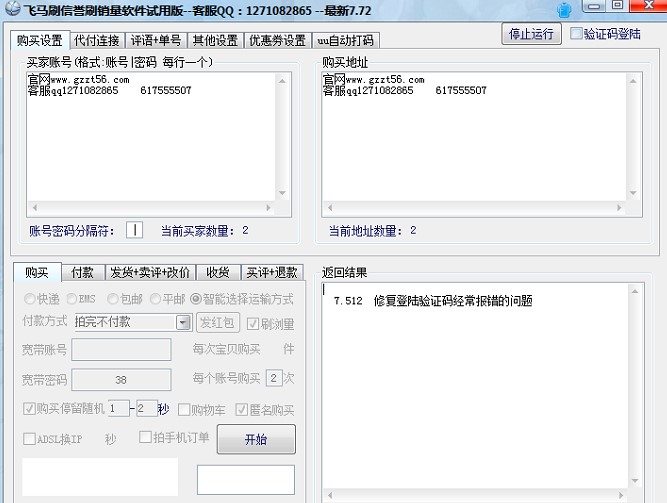The image size is (667, 503).
Task: Select the 平邮 radio button
Action: 155,299
